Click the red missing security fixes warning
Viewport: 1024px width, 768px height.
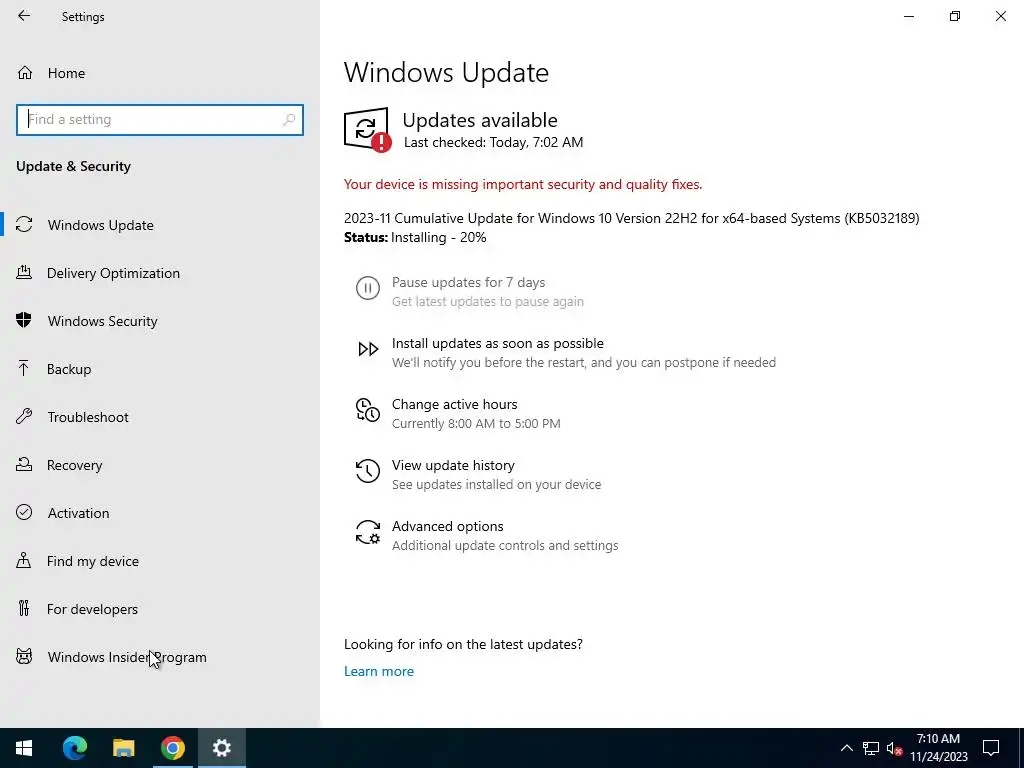523,184
